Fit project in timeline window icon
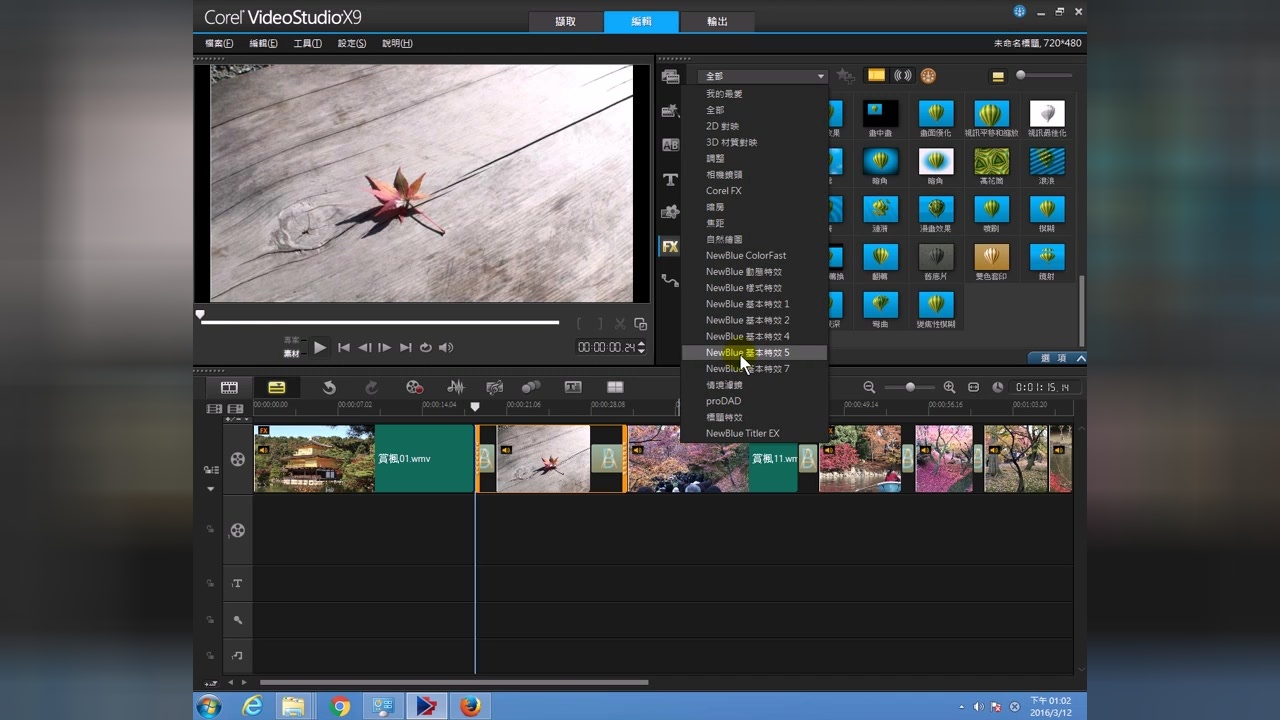The height and width of the screenshot is (720, 1280). pos(974,387)
